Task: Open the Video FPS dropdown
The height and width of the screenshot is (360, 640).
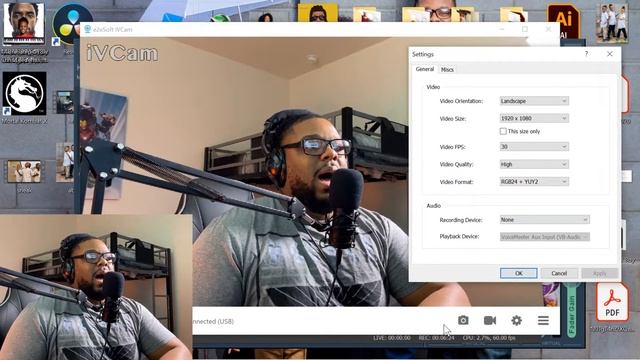Action: (534, 147)
